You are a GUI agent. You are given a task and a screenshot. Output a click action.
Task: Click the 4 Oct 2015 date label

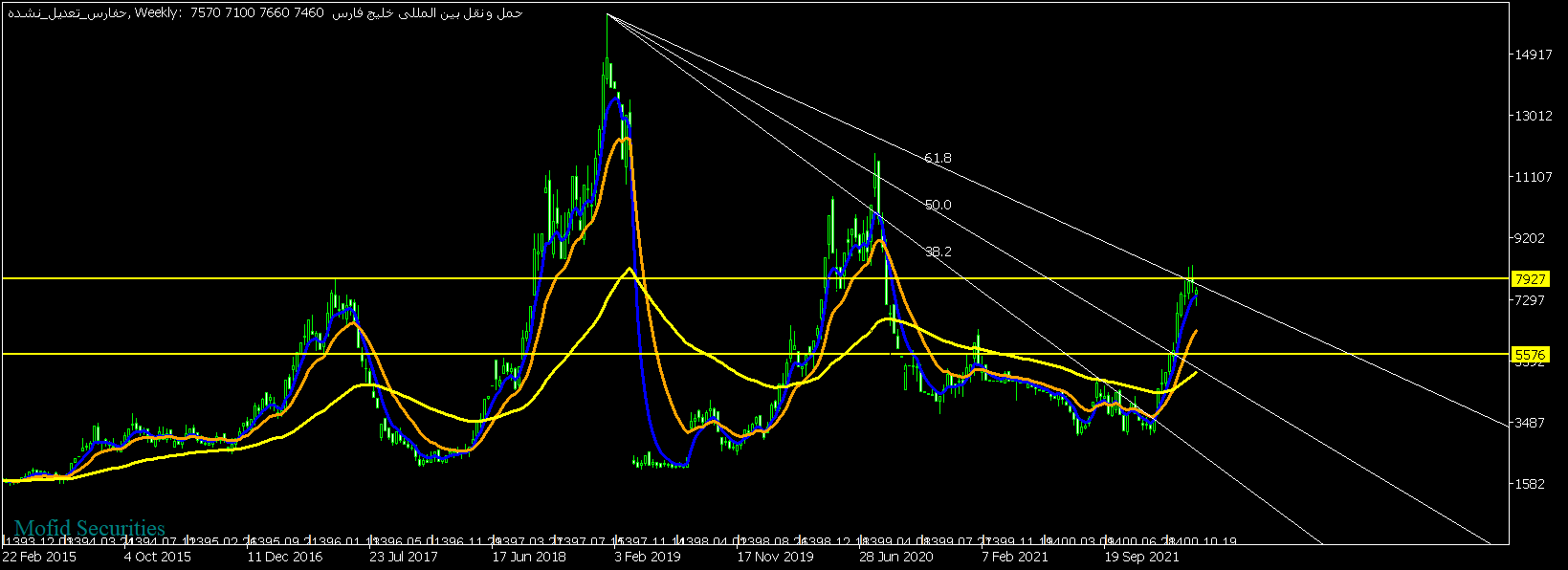pyautogui.click(x=158, y=557)
